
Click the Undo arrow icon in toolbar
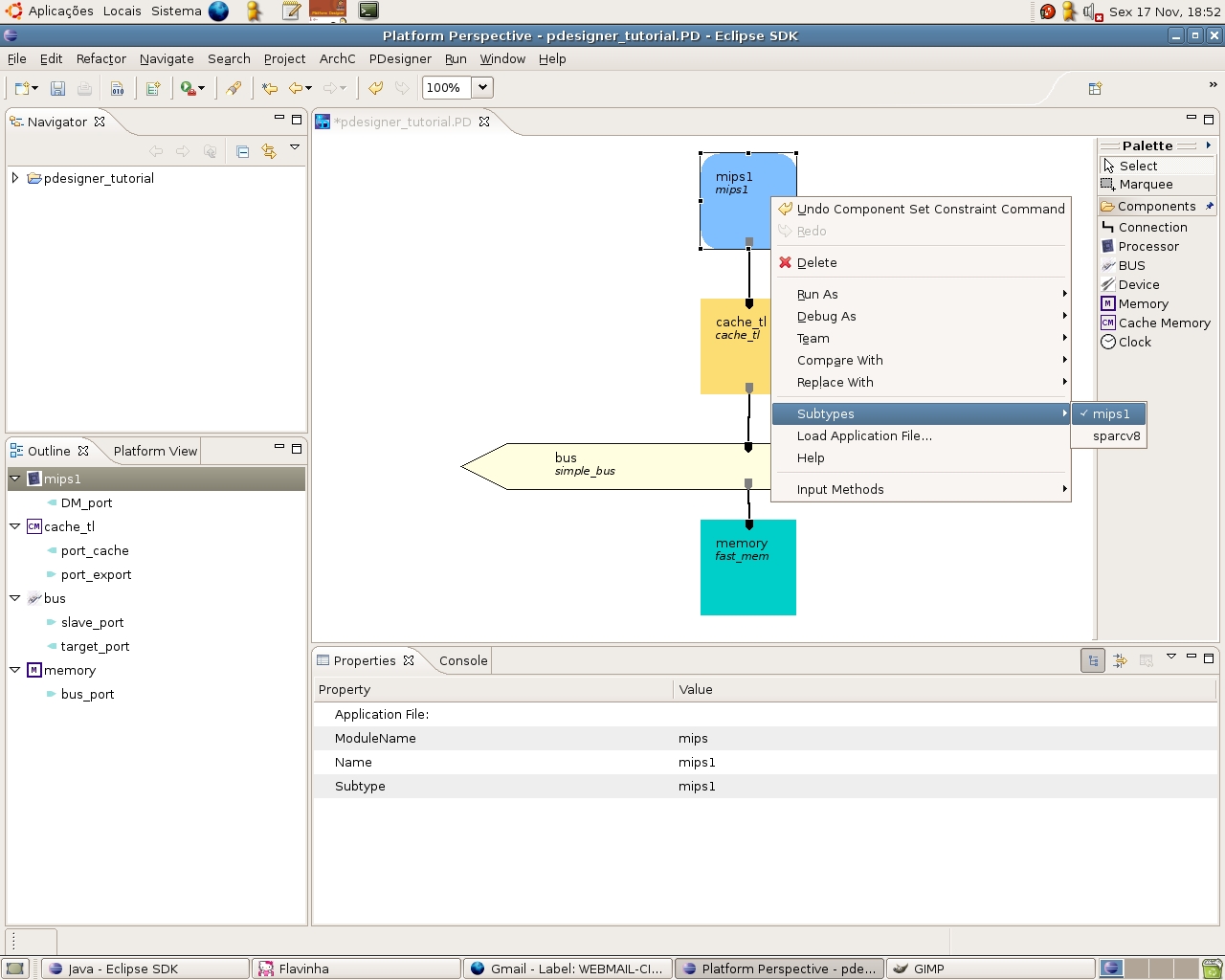pos(375,88)
